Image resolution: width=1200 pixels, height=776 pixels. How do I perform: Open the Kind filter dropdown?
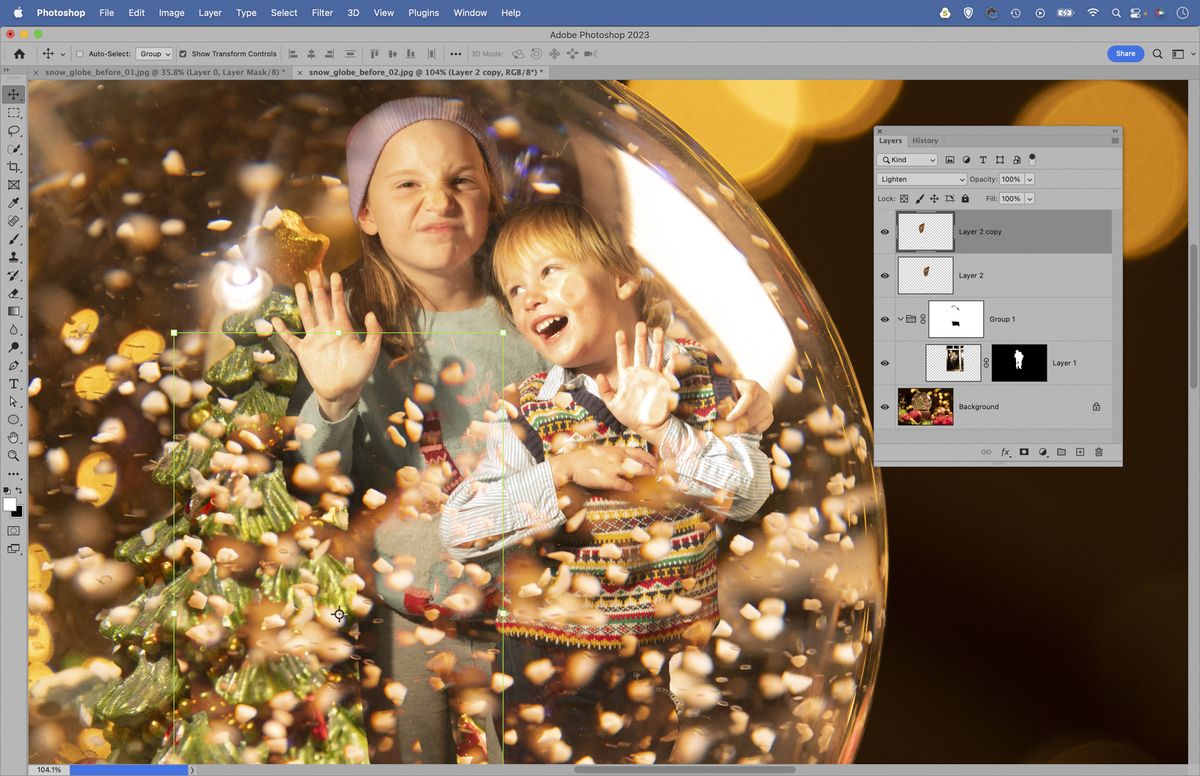(x=906, y=159)
